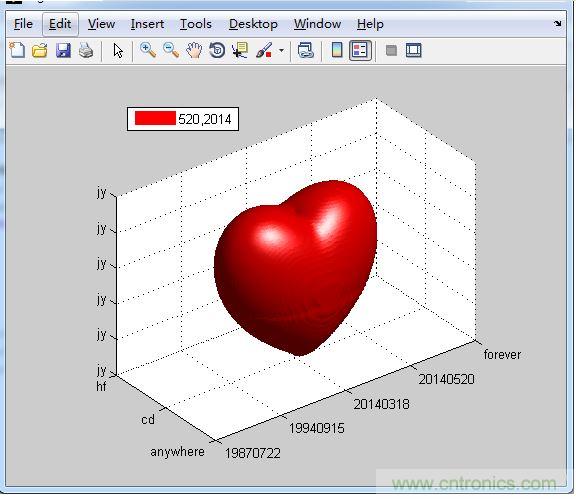
Task: Create a new figure with toolbar icon
Action: click(17, 50)
